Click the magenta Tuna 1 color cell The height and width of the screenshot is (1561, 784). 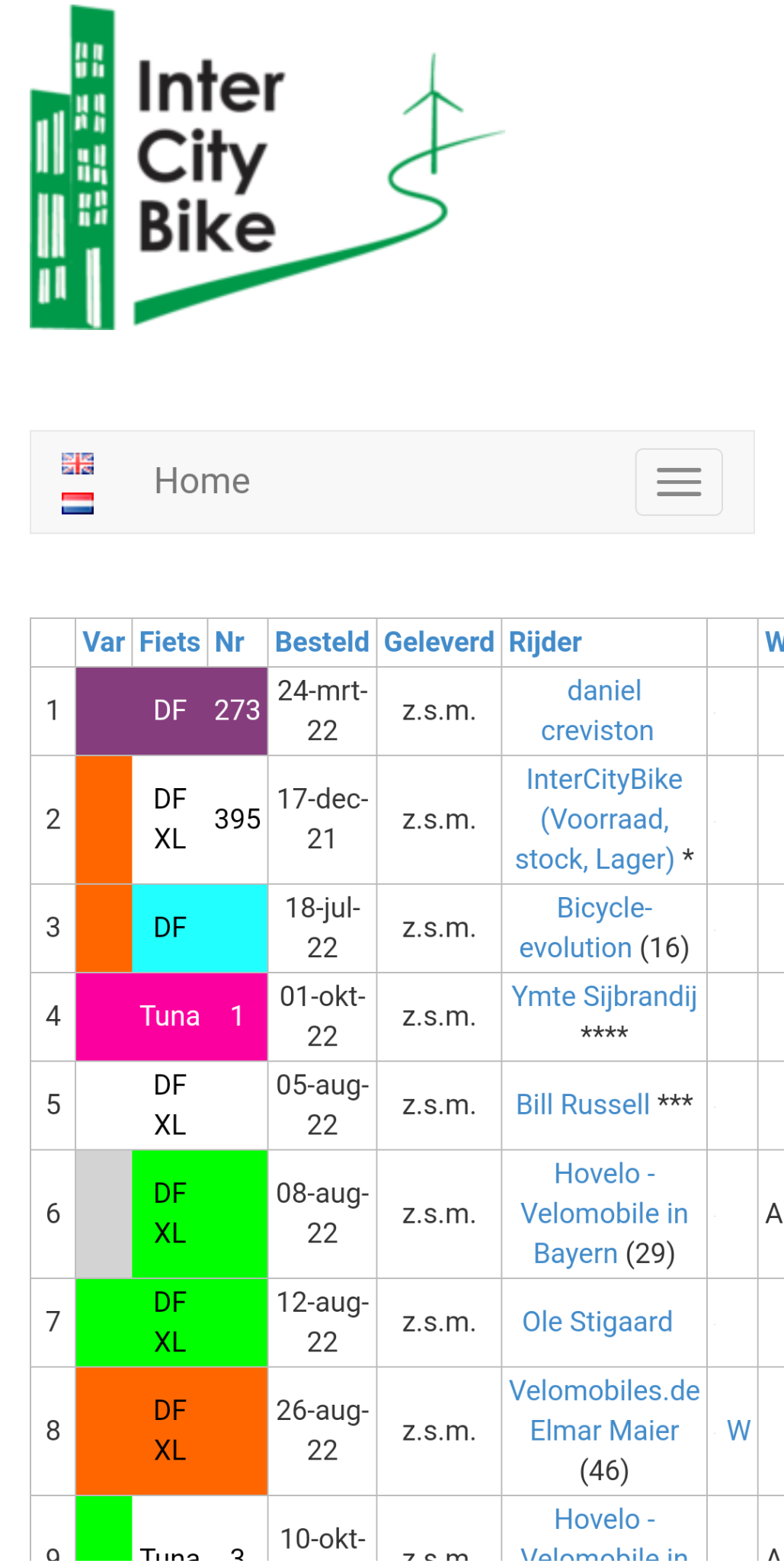[171, 1016]
